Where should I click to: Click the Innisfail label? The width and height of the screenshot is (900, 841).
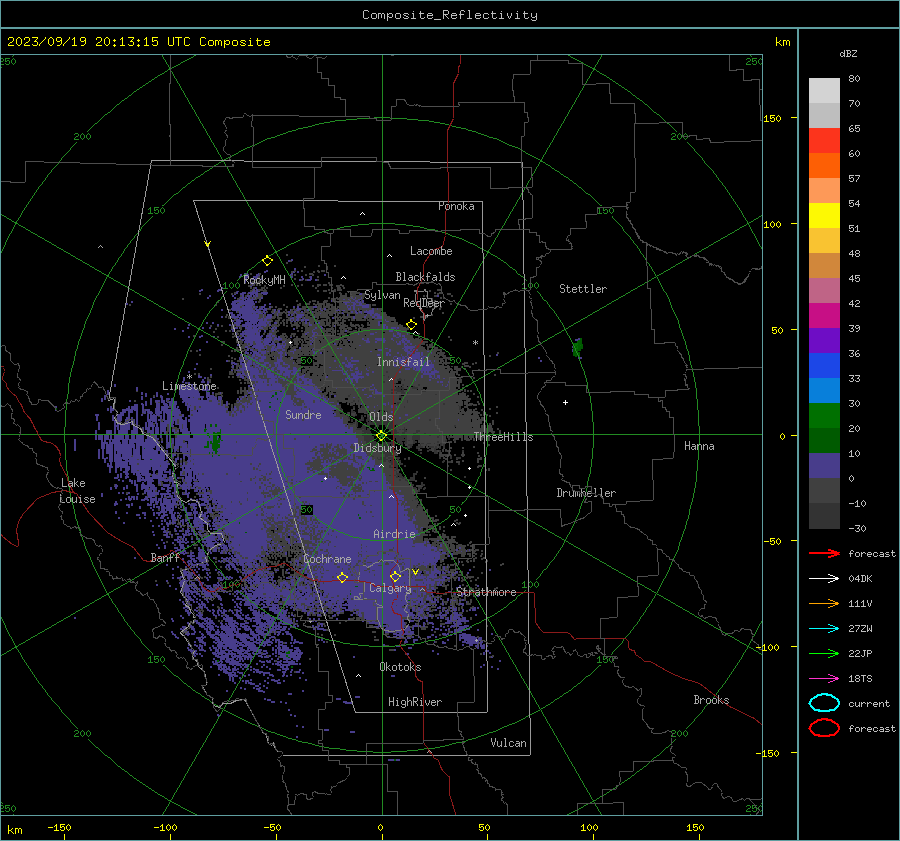(403, 362)
